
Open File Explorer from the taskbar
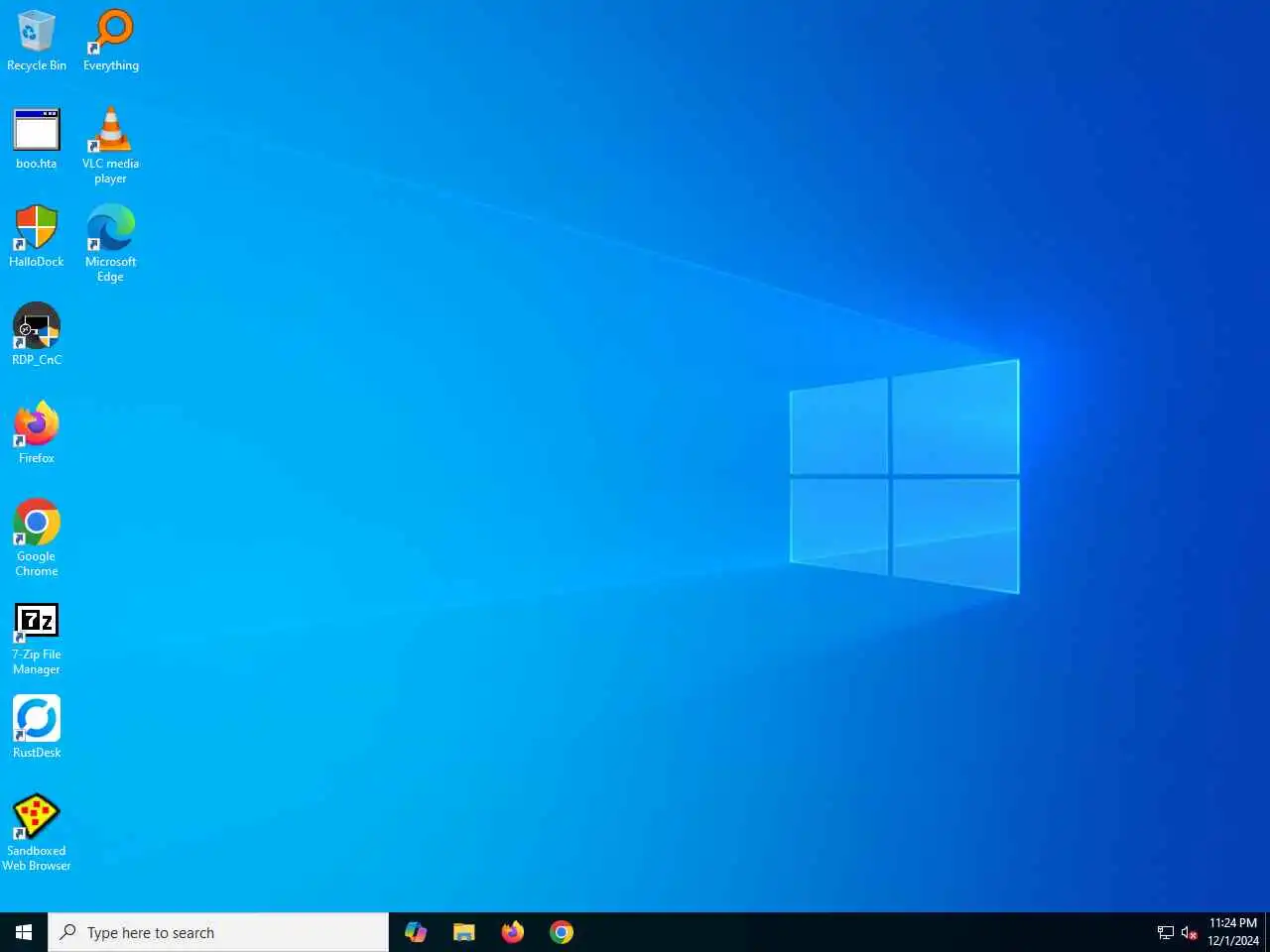[x=464, y=932]
